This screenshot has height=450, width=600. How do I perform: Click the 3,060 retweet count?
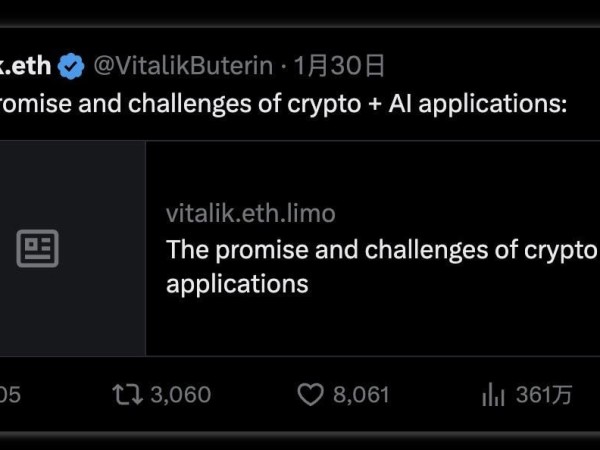181,395
